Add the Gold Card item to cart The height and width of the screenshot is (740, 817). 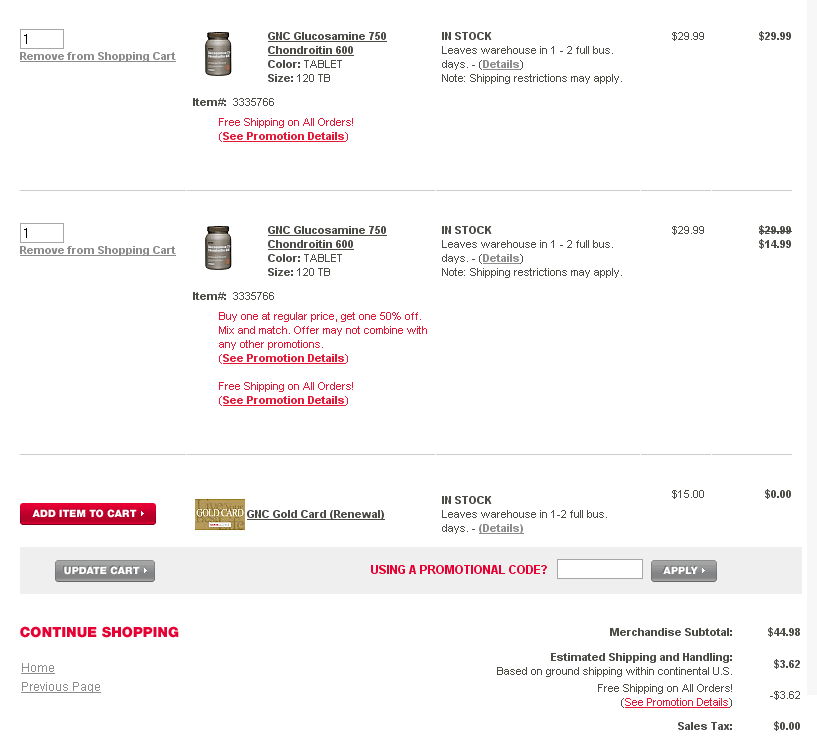point(88,514)
